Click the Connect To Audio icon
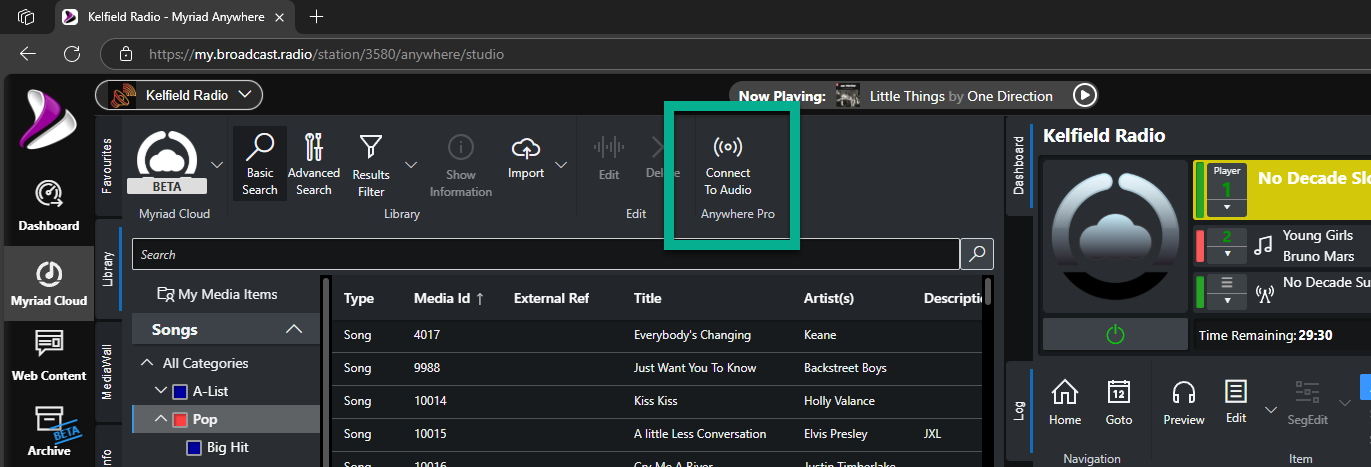This screenshot has width=1371, height=467. (x=728, y=147)
